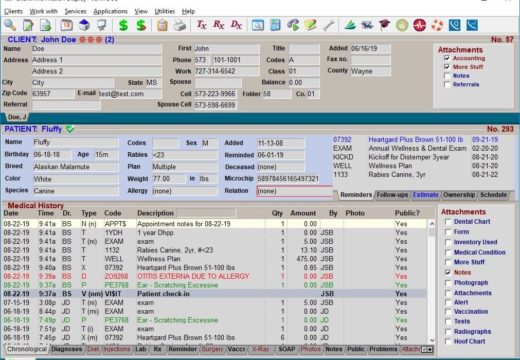
Task: Click the last blue phone icon
Action: (472, 25)
